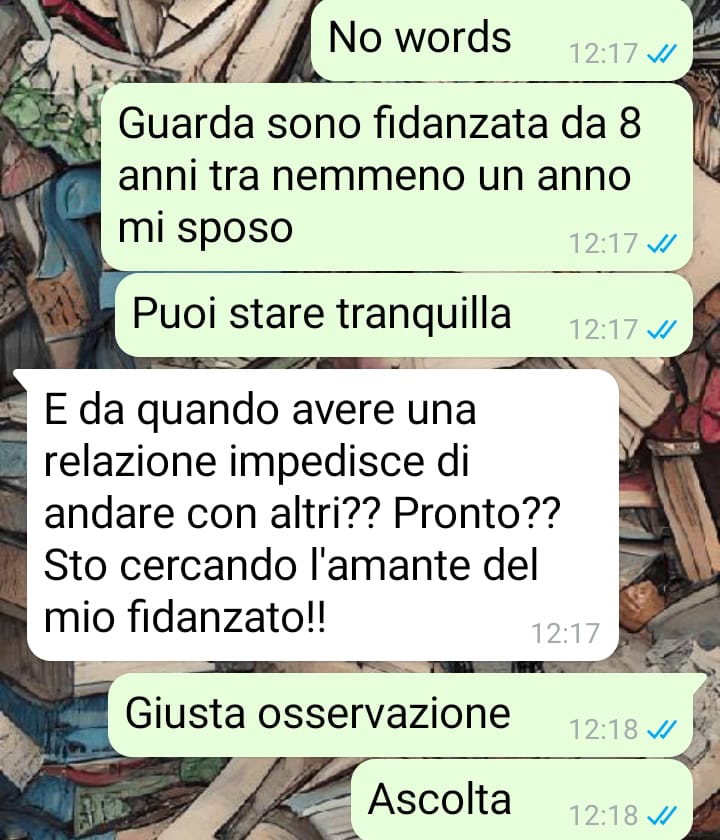Click the word 'tranquilla' in sent message
Image resolution: width=720 pixels, height=840 pixels.
click(x=423, y=314)
